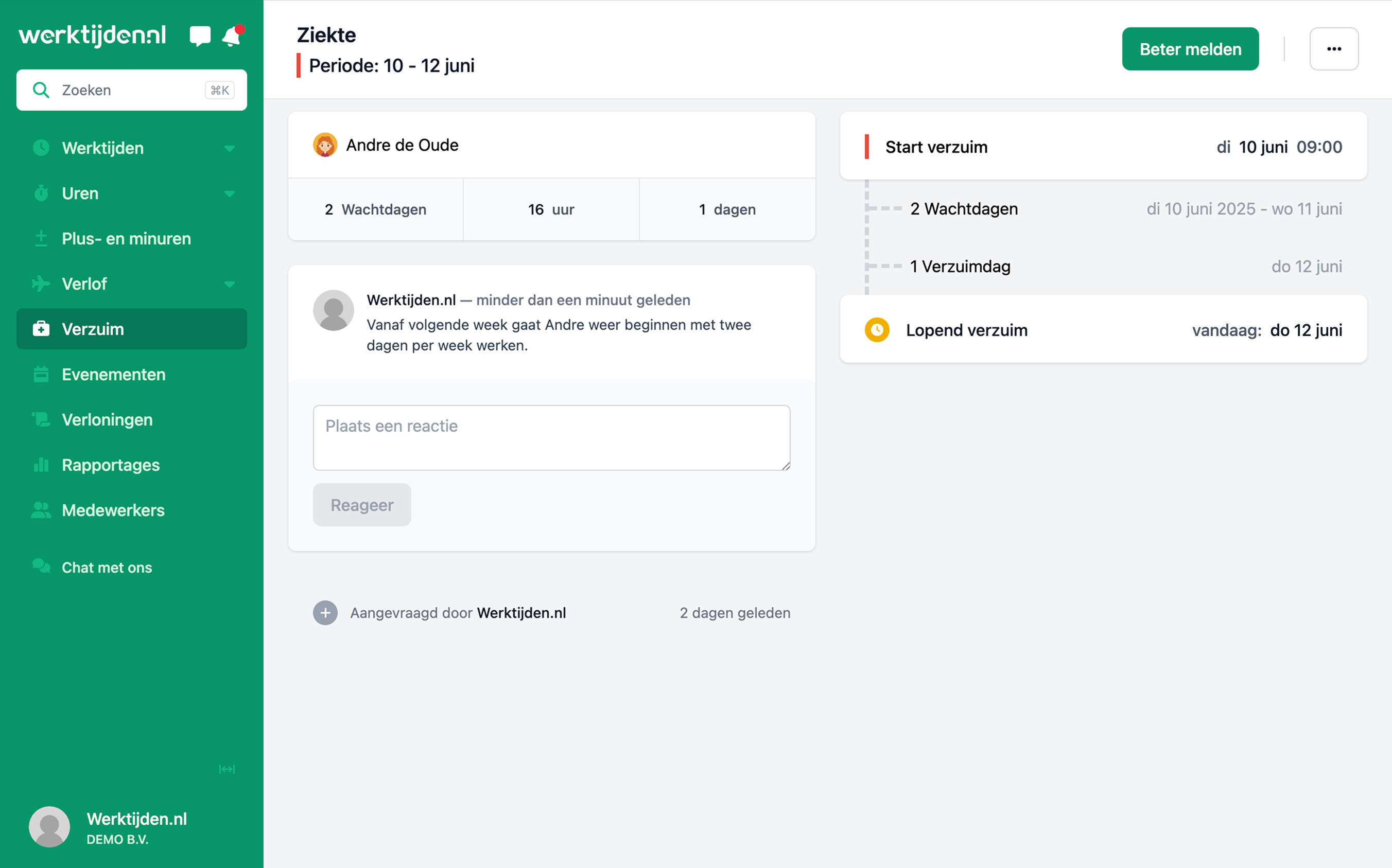Open the three-dots more options menu
The width and height of the screenshot is (1392, 868).
tap(1333, 49)
